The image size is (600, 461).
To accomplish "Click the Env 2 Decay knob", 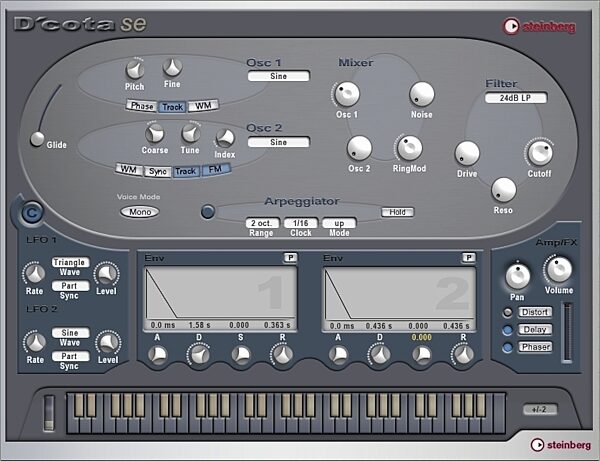I will tap(379, 355).
